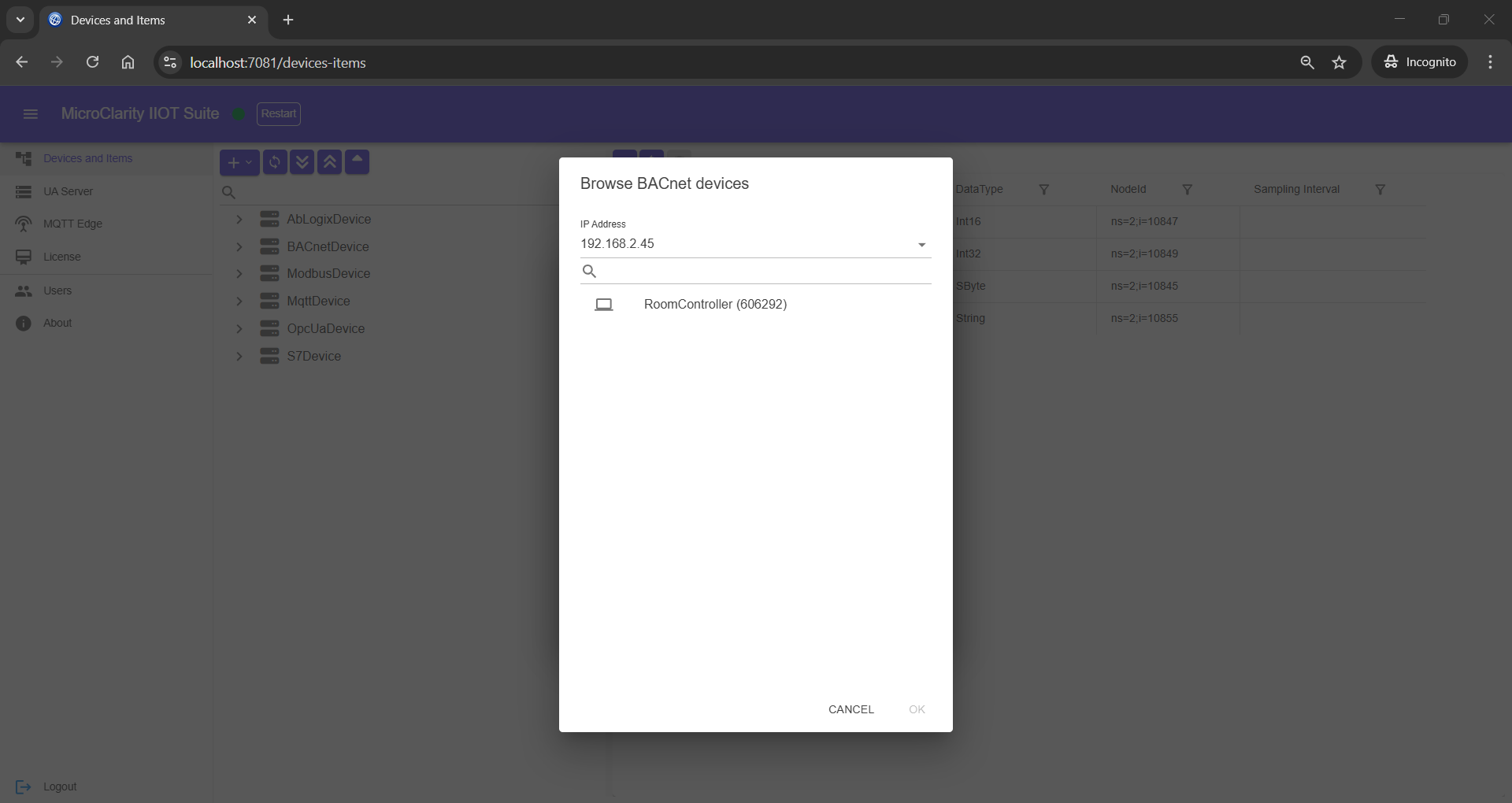This screenshot has width=1512, height=803.
Task: Expand the S7Device tree node
Action: (239, 357)
